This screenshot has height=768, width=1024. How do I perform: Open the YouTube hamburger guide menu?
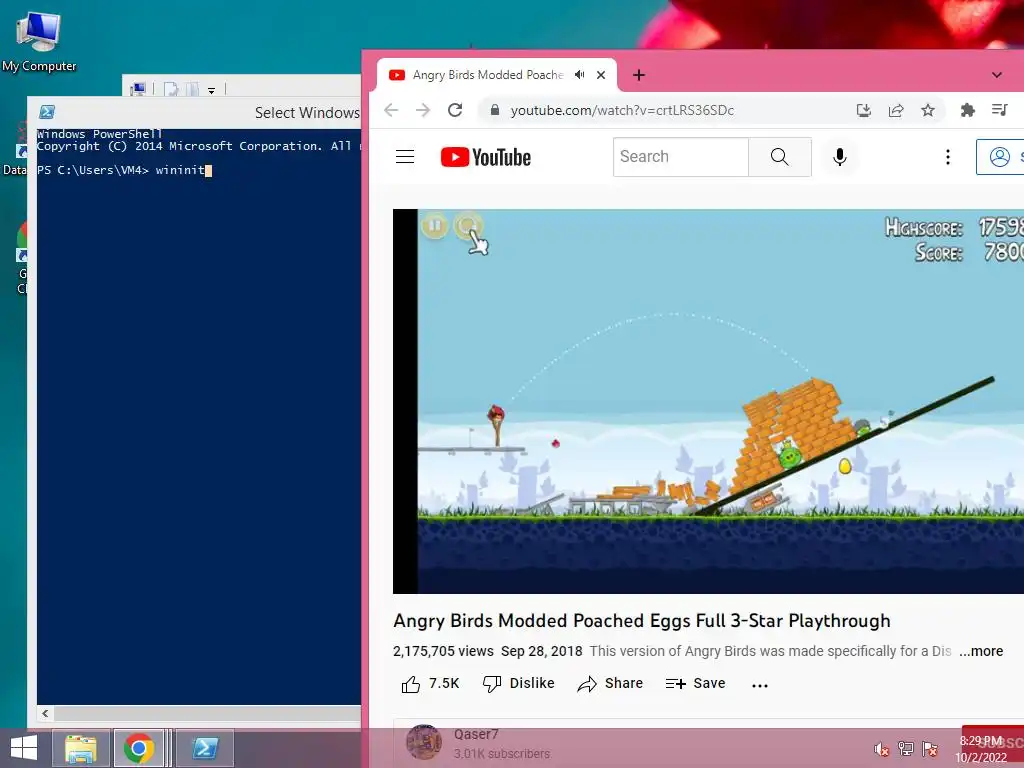click(405, 157)
